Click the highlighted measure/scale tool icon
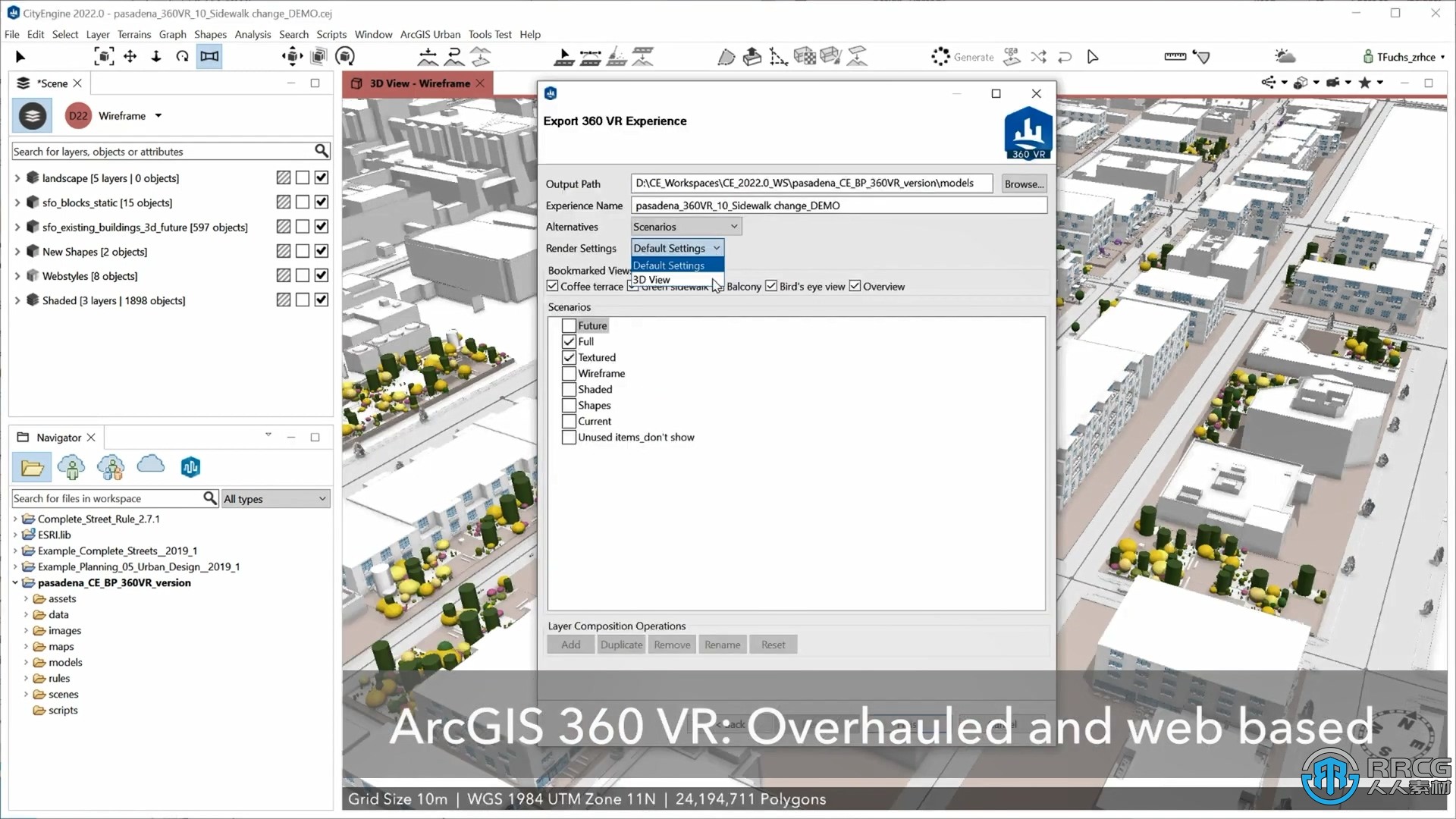1456x819 pixels. point(209,56)
